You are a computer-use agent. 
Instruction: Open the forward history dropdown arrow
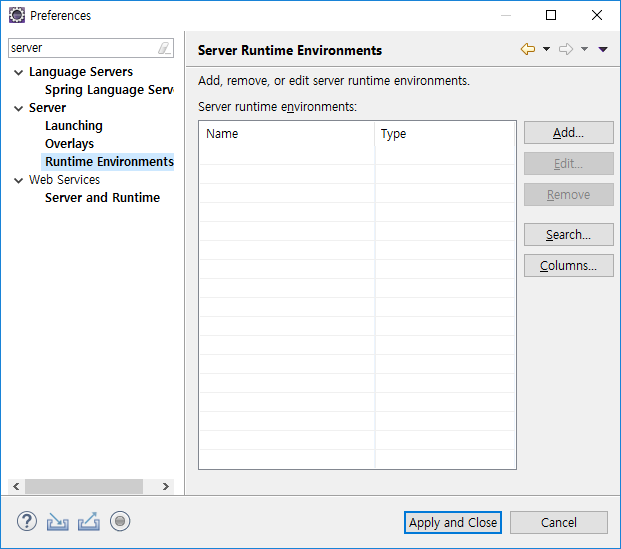click(585, 49)
